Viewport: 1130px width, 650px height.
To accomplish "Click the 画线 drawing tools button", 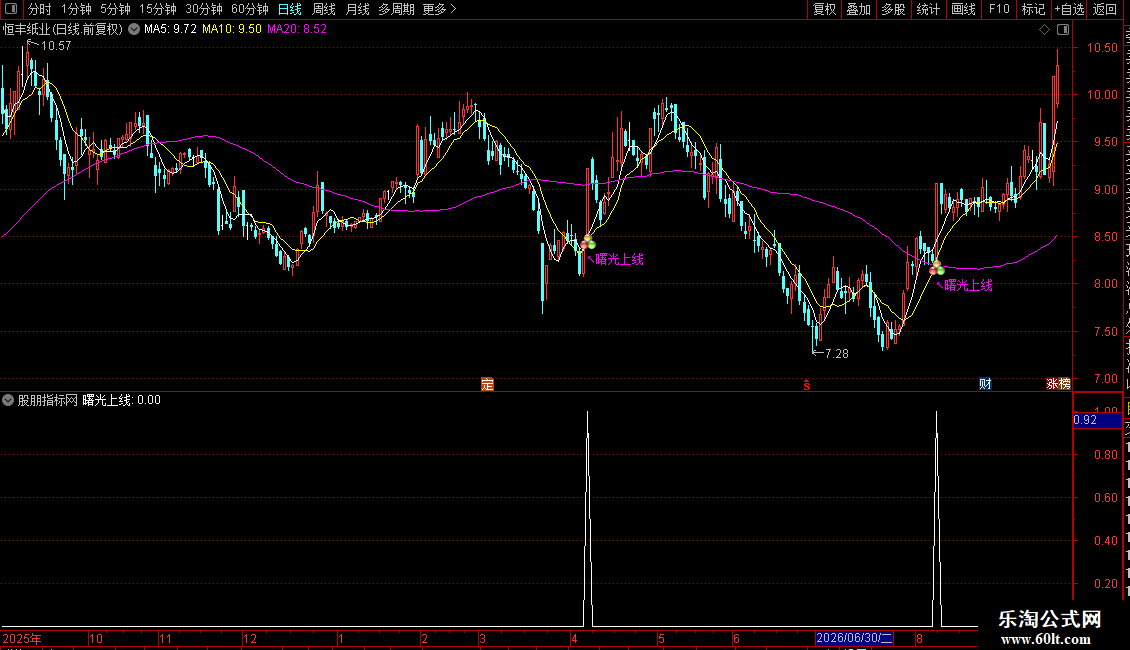I will [x=964, y=9].
